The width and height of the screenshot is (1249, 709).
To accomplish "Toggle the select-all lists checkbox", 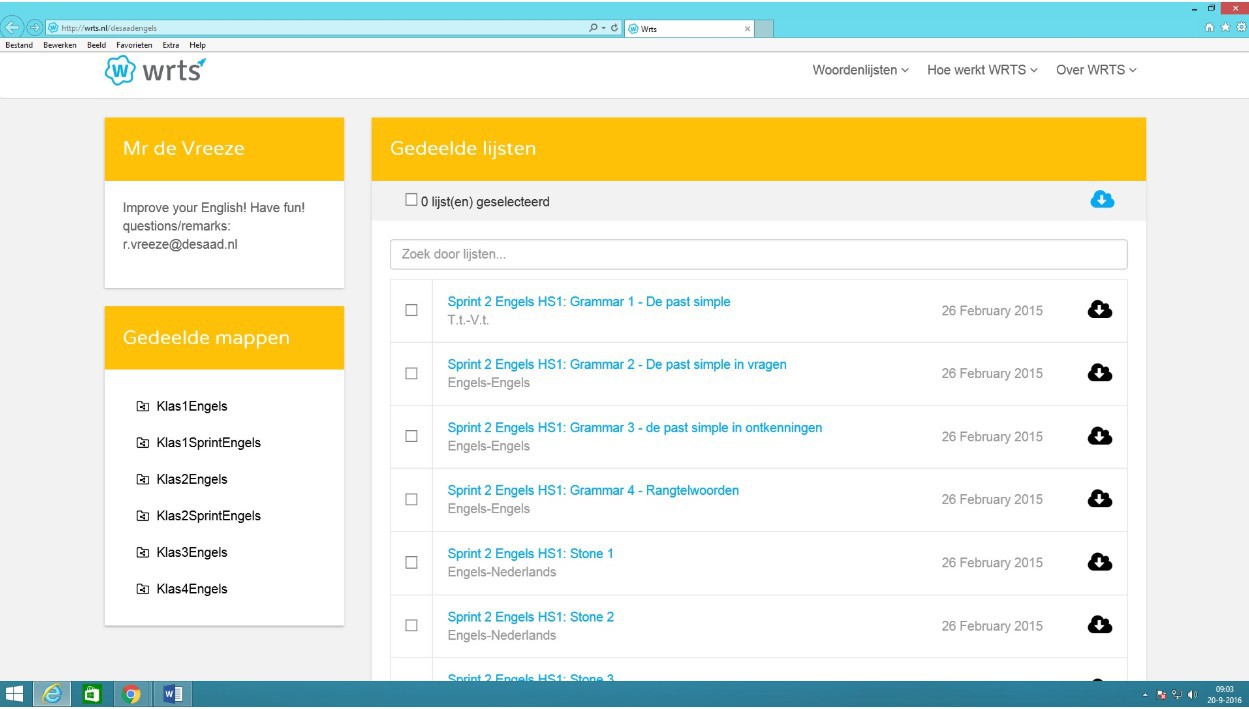I will click(411, 200).
